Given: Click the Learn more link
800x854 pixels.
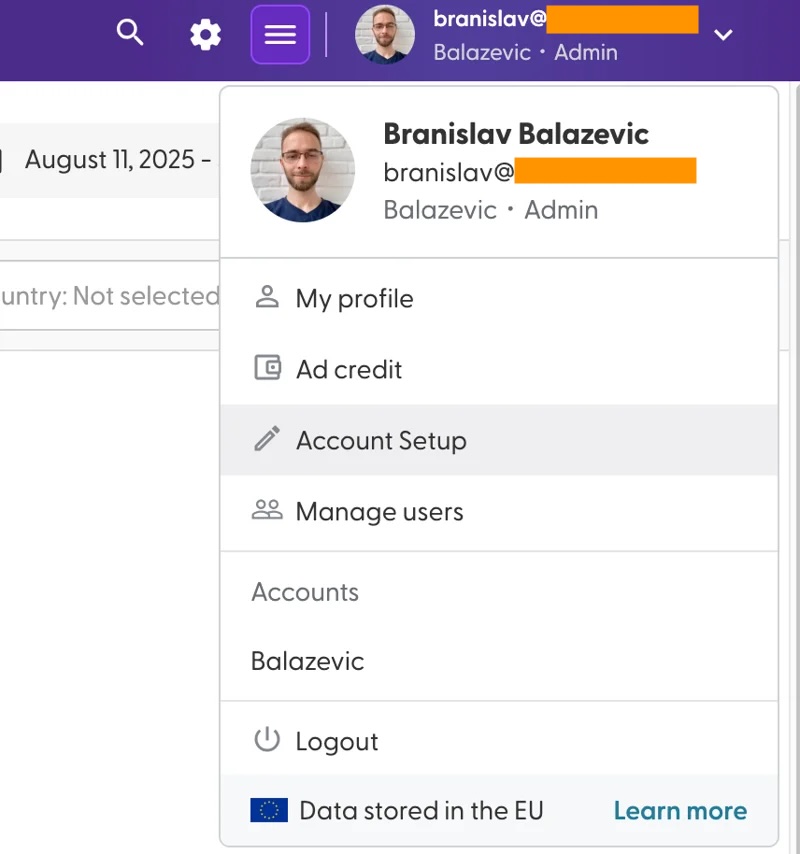Looking at the screenshot, I should 680,810.
